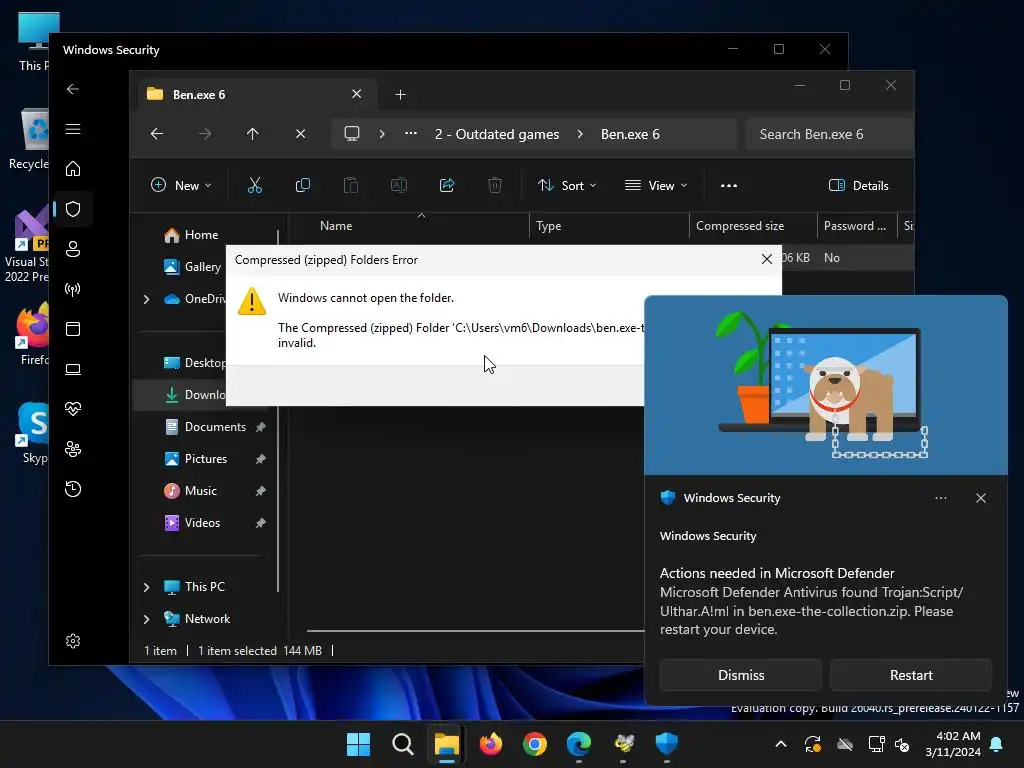The height and width of the screenshot is (768, 1024).
Task: Click the Up arrow in File Explorer
Action: pos(253,134)
